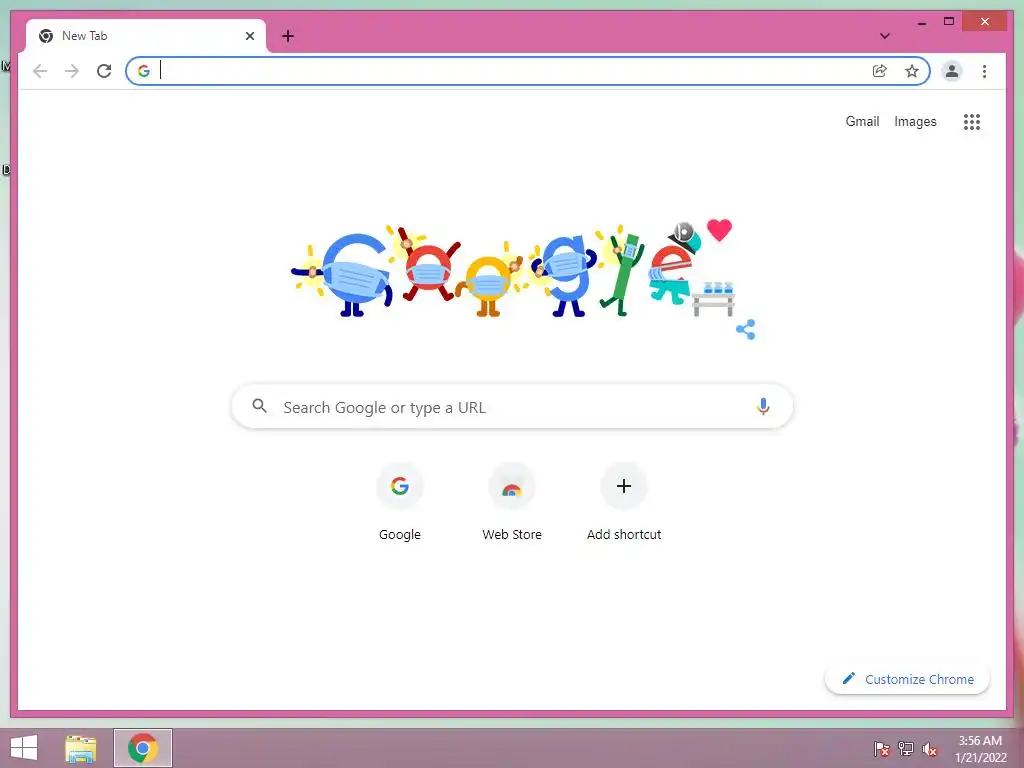Open the Chrome profile avatar
This screenshot has height=768, width=1024.
click(x=952, y=71)
